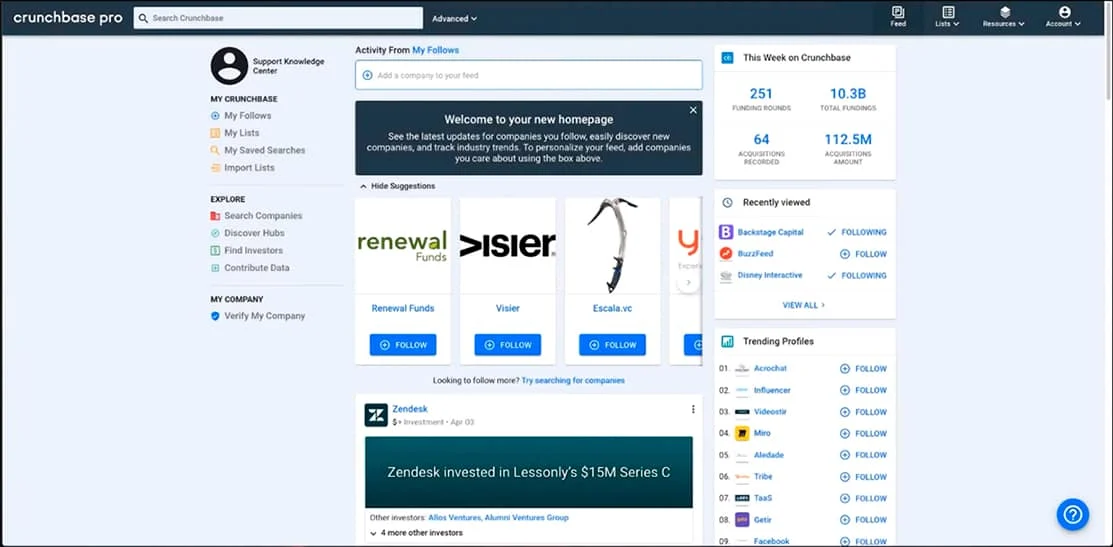Image resolution: width=1113 pixels, height=547 pixels.
Task: Collapse suggestions with Hide Suggestions
Action: [398, 186]
